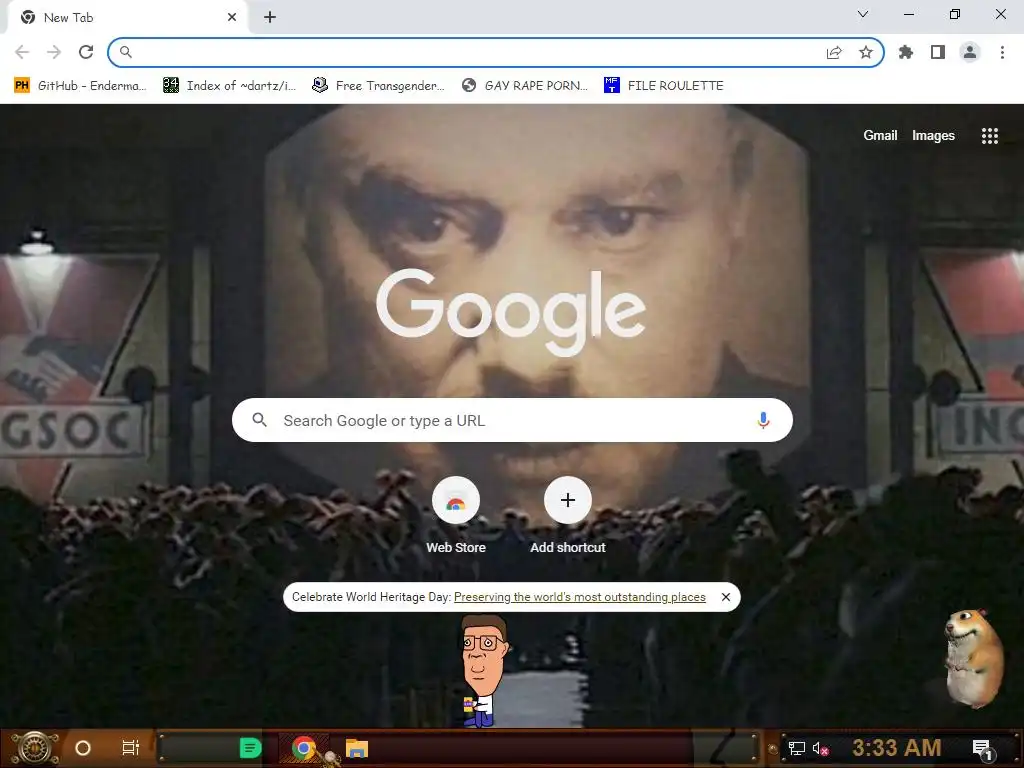Screen dimensions: 1024x768
Task: Go back to the previous page
Action: click(22, 52)
